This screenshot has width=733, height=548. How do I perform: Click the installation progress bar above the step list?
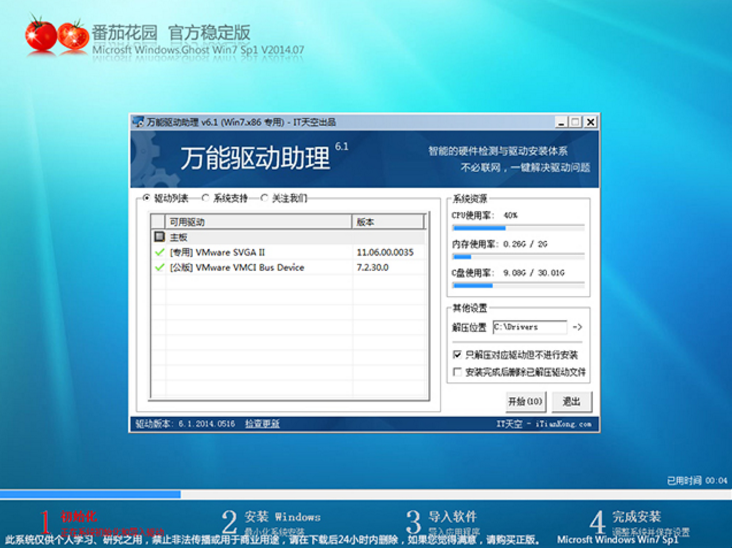[366, 494]
